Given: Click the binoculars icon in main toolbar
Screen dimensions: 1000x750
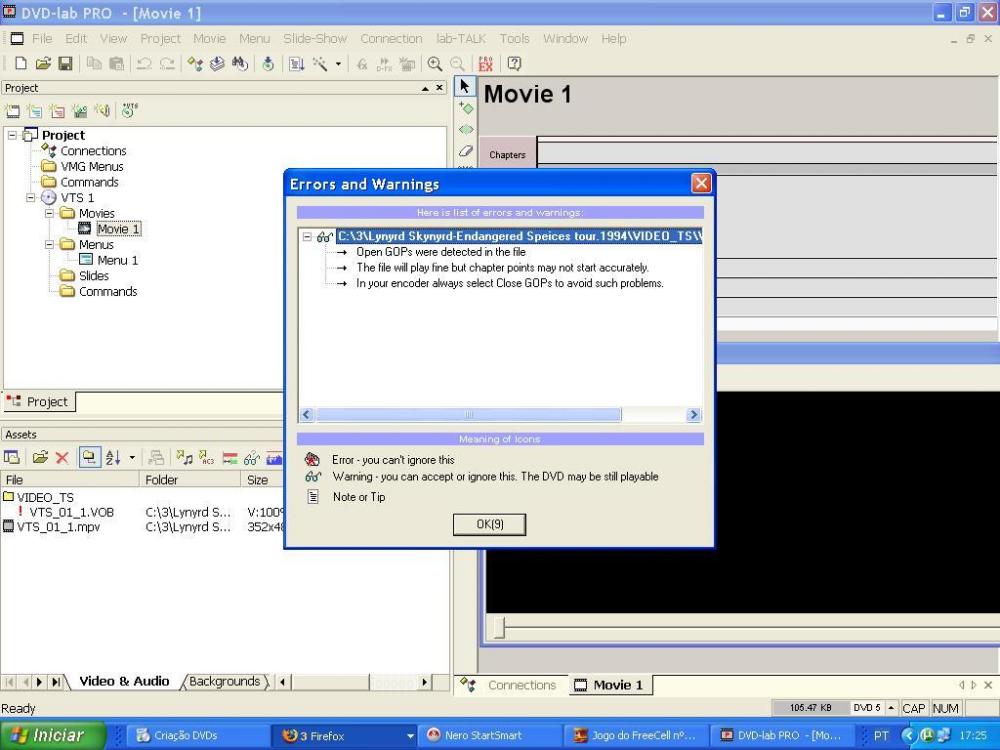Looking at the screenshot, I should (x=241, y=63).
